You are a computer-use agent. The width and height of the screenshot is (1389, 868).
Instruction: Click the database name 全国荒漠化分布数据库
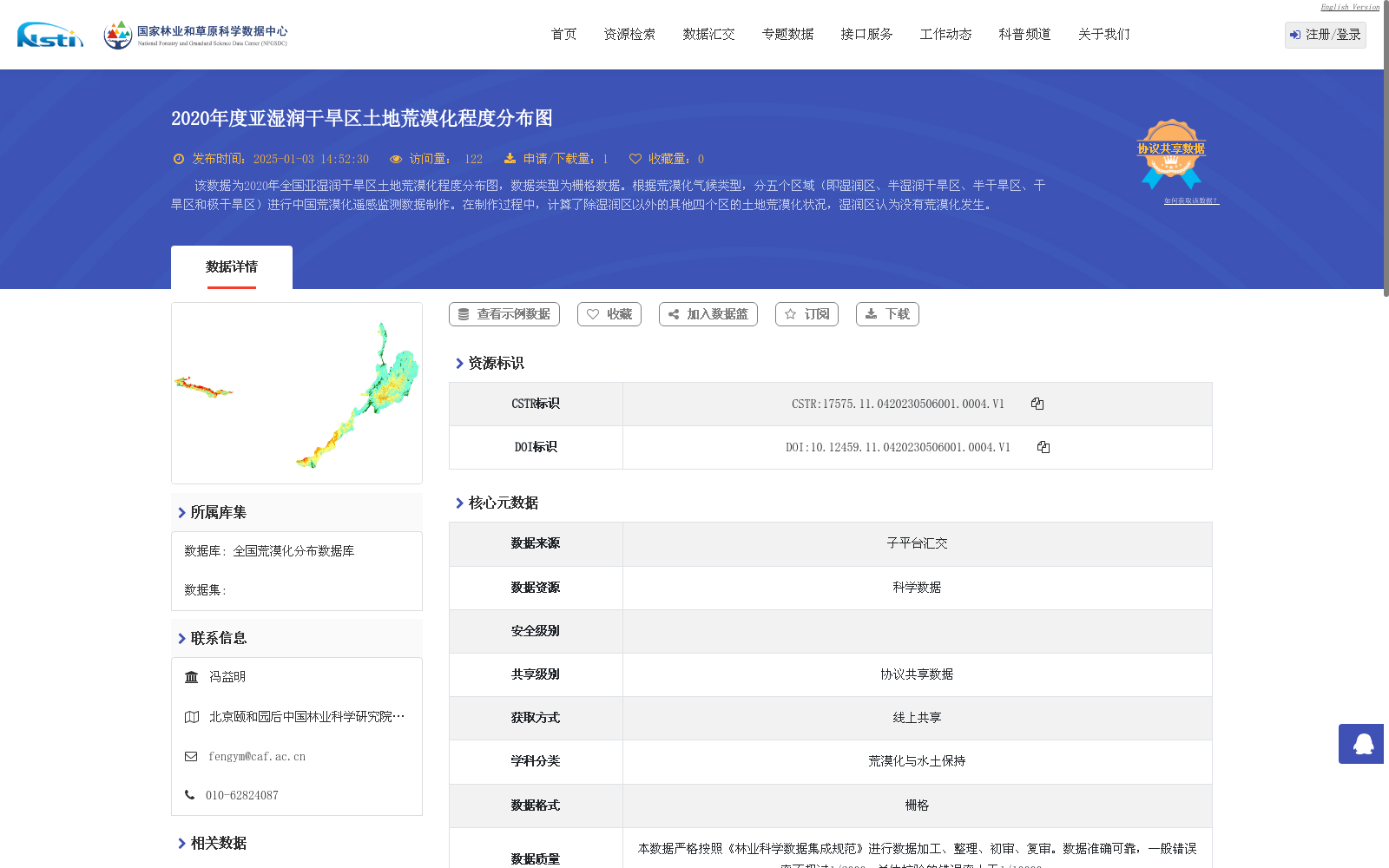[x=293, y=551]
